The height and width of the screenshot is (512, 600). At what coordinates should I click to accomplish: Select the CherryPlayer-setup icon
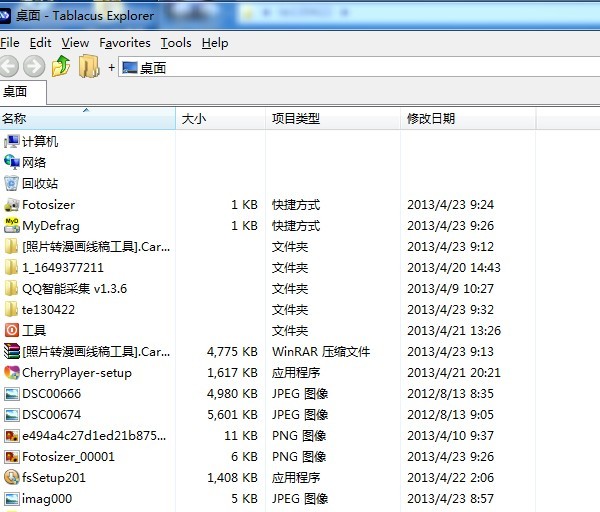coord(11,372)
